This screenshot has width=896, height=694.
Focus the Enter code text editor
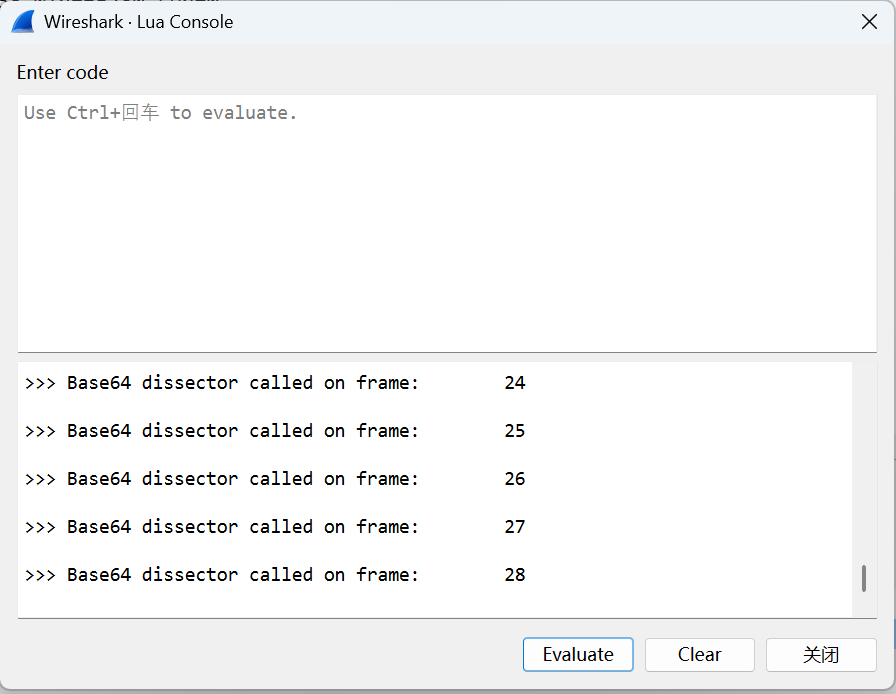point(447,224)
